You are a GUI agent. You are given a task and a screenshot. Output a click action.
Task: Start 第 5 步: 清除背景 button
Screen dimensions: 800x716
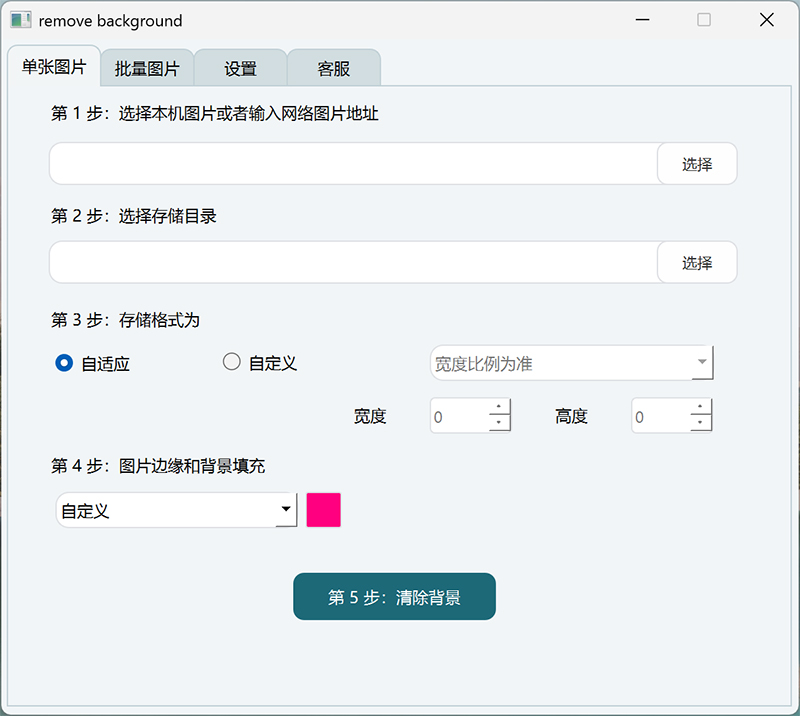[394, 597]
